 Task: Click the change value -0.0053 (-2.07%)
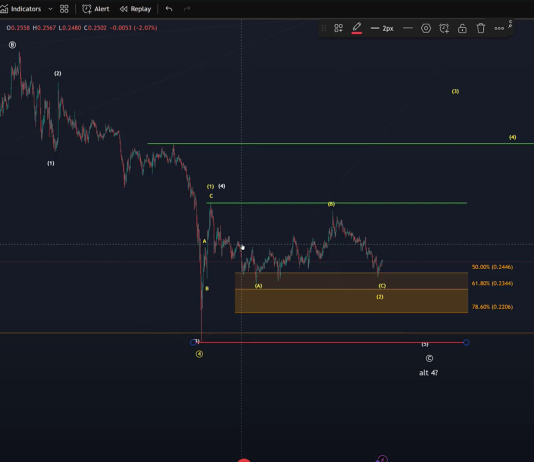[134, 28]
